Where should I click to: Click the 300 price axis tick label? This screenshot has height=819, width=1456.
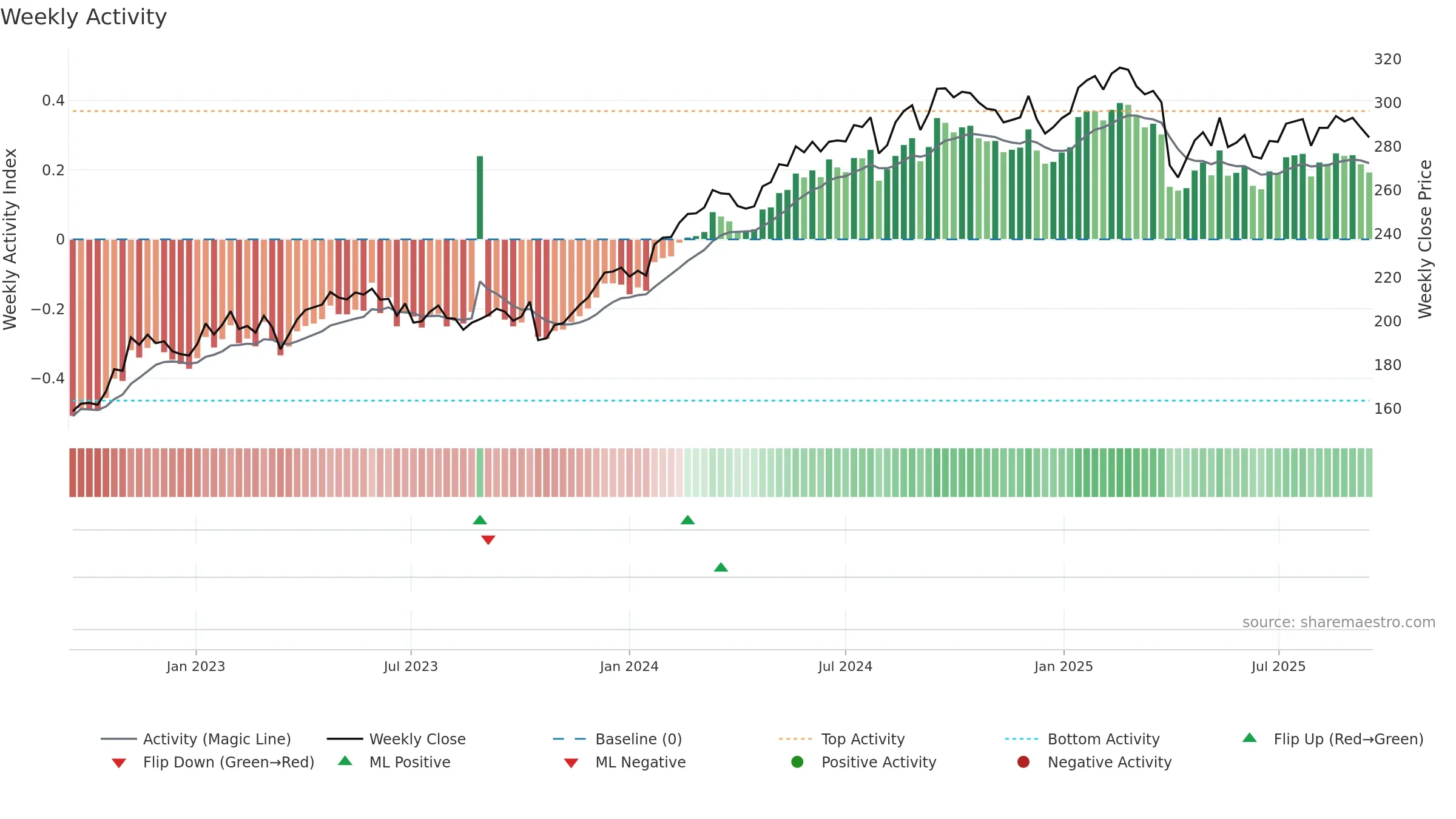coord(1387,103)
